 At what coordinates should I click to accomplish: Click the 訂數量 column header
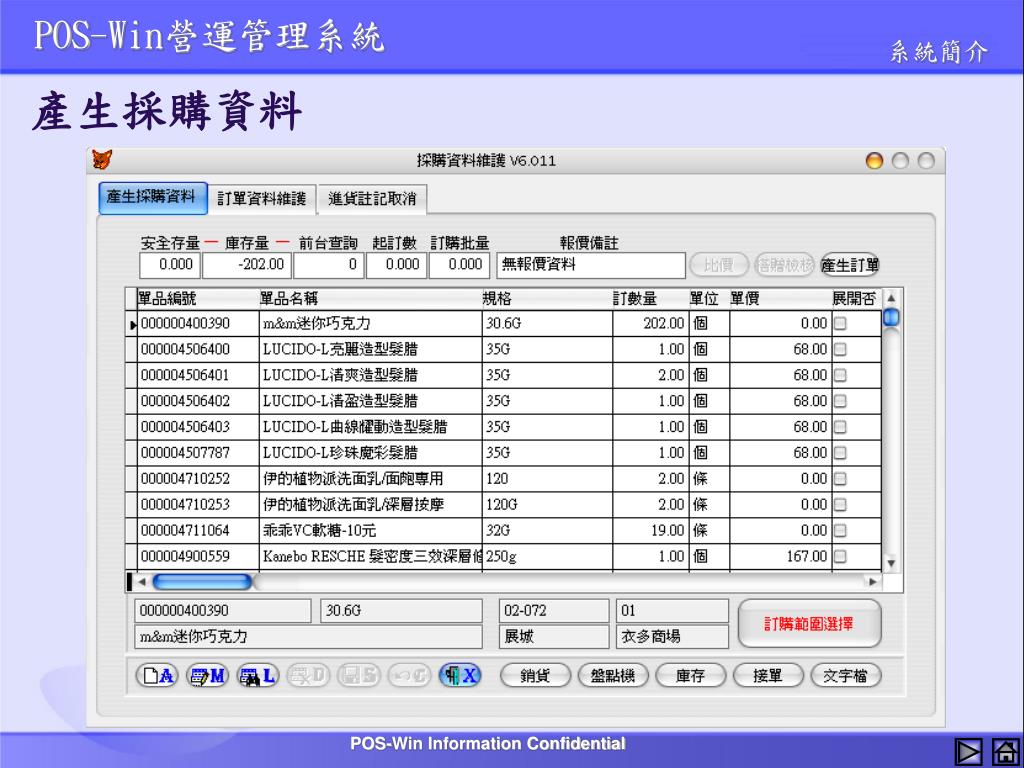650,299
